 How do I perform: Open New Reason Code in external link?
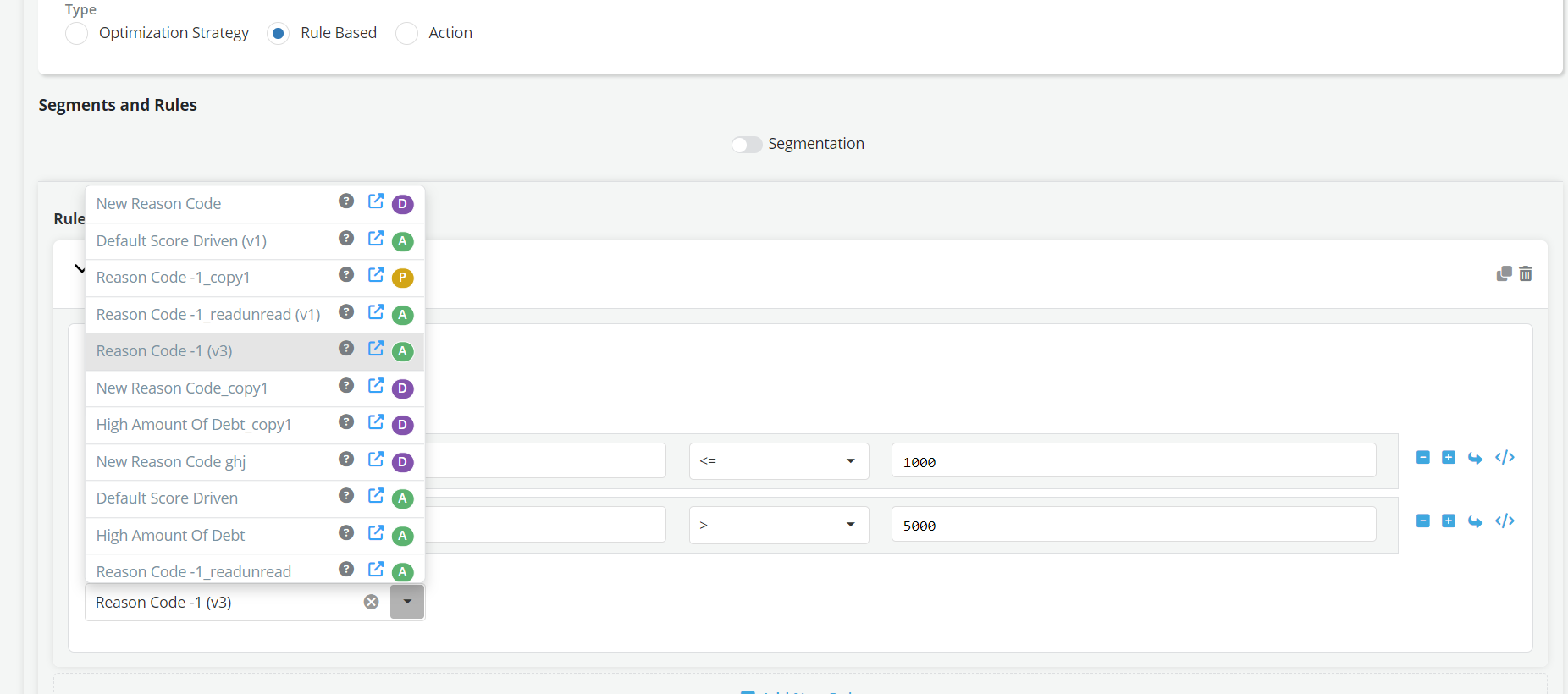375,201
